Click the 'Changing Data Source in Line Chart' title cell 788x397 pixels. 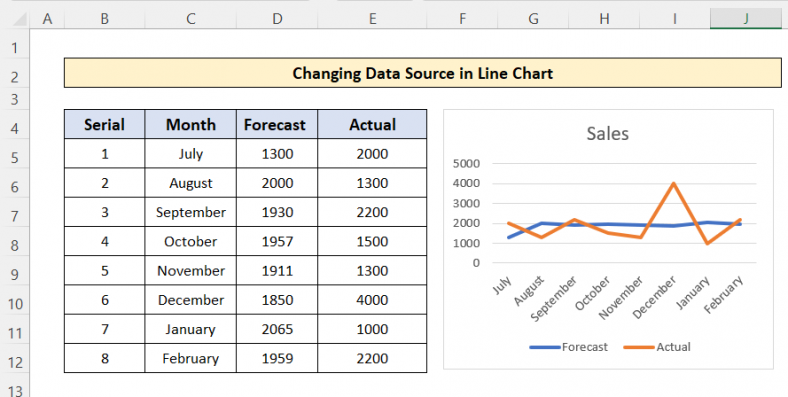(423, 73)
